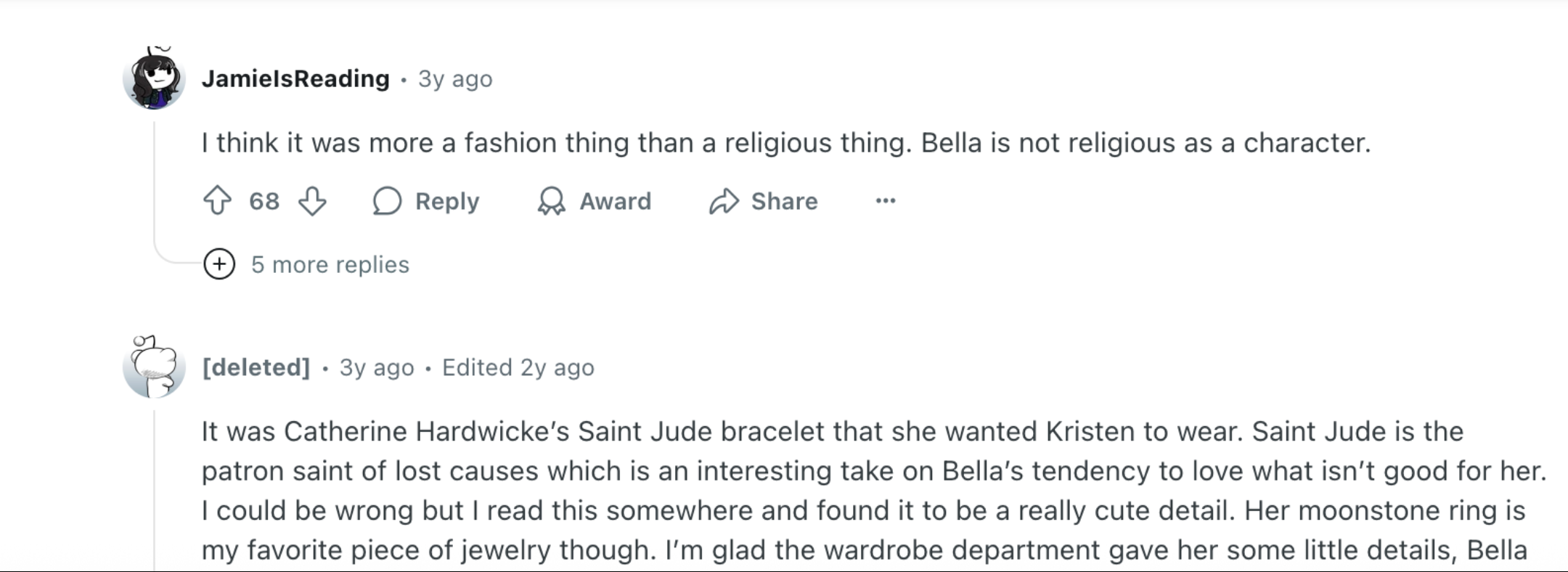Click the deleted user's default avatar
Screen dimensions: 1568x572
pos(154,367)
